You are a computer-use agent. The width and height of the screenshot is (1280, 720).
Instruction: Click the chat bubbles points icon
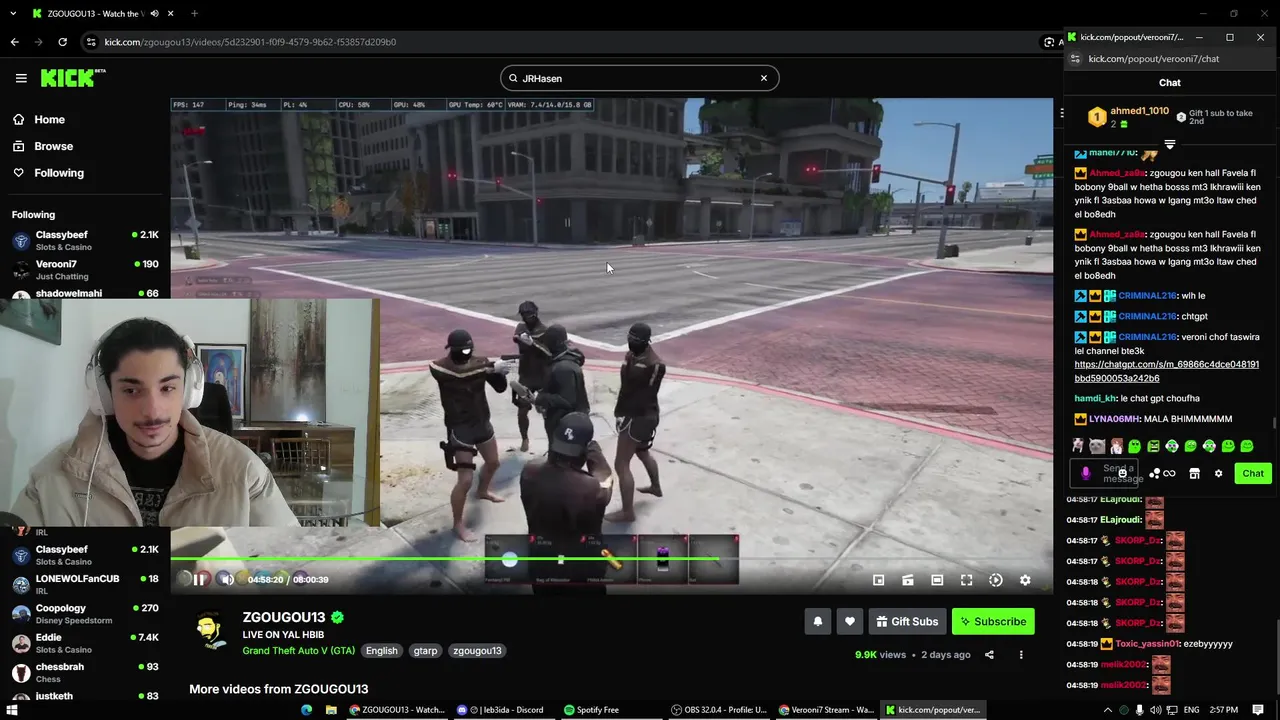[1154, 474]
